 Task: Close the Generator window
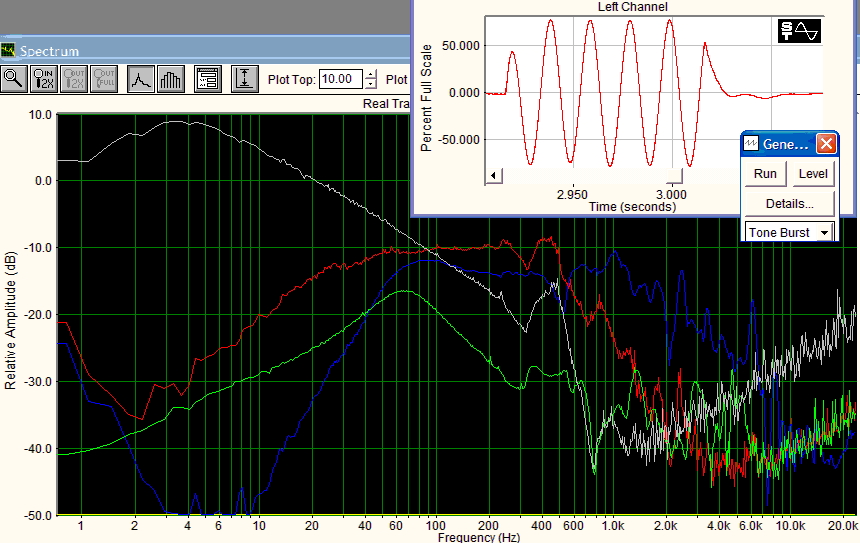pyautogui.click(x=826, y=144)
